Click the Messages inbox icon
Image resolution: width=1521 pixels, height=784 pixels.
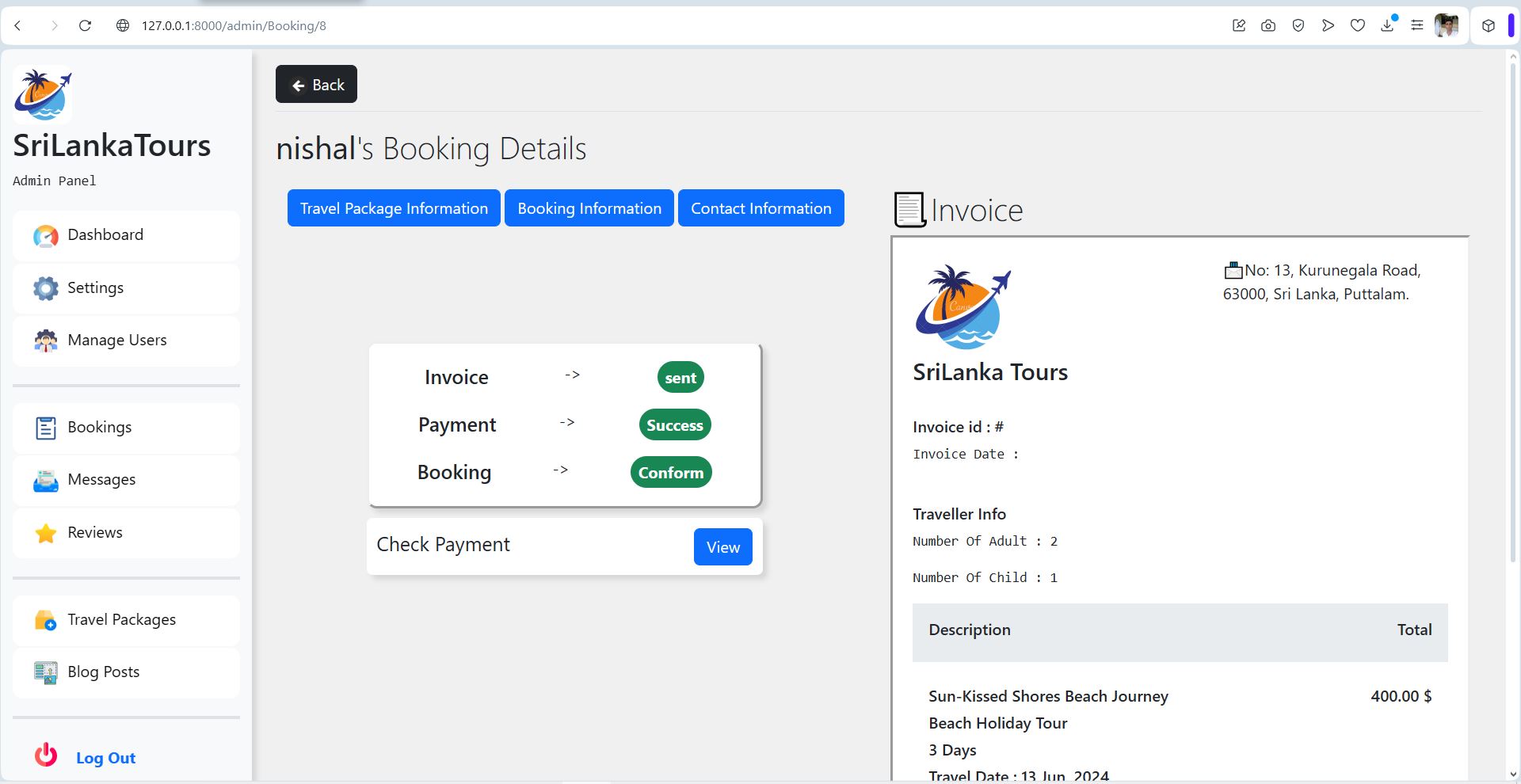pos(46,481)
